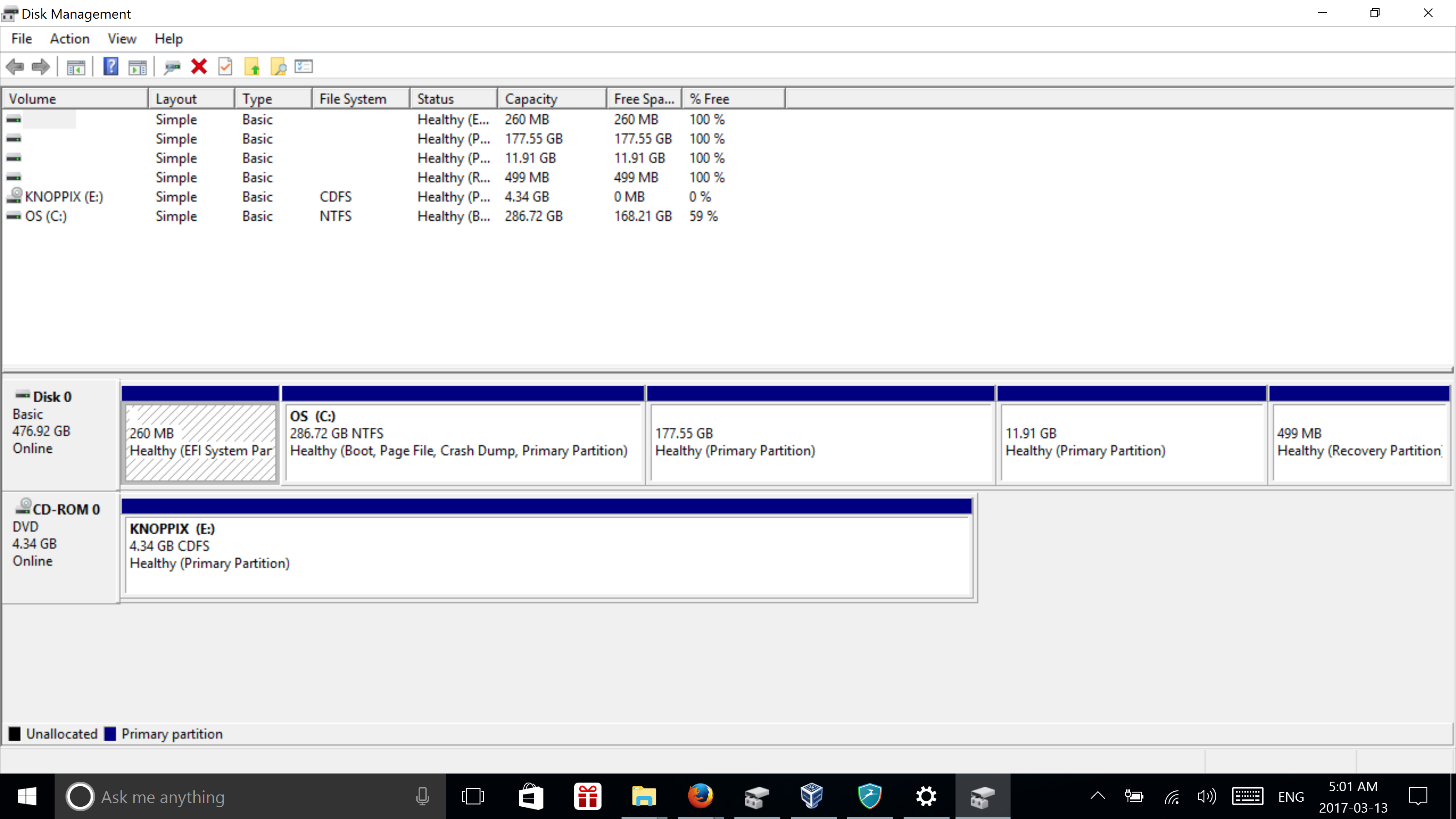This screenshot has width=1456, height=819.
Task: Click the File System column header
Action: click(x=361, y=99)
